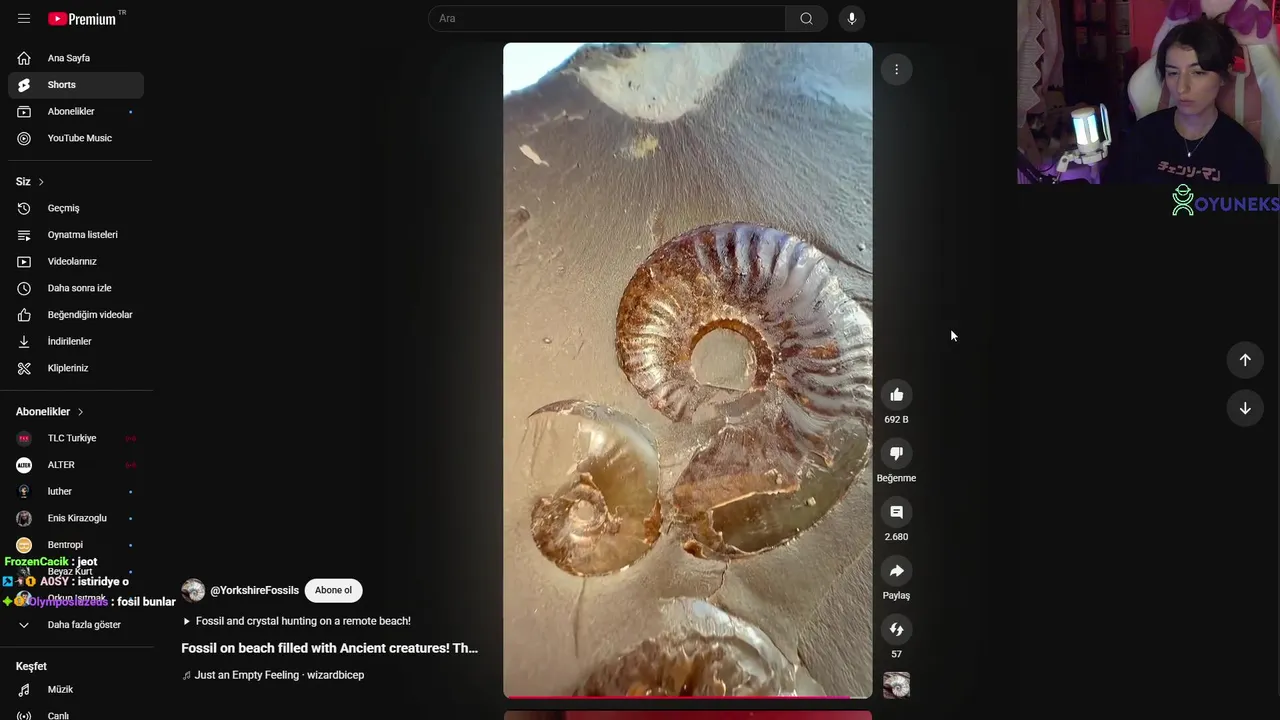Open the Short's three-dot options menu
The image size is (1280, 720).
(897, 69)
